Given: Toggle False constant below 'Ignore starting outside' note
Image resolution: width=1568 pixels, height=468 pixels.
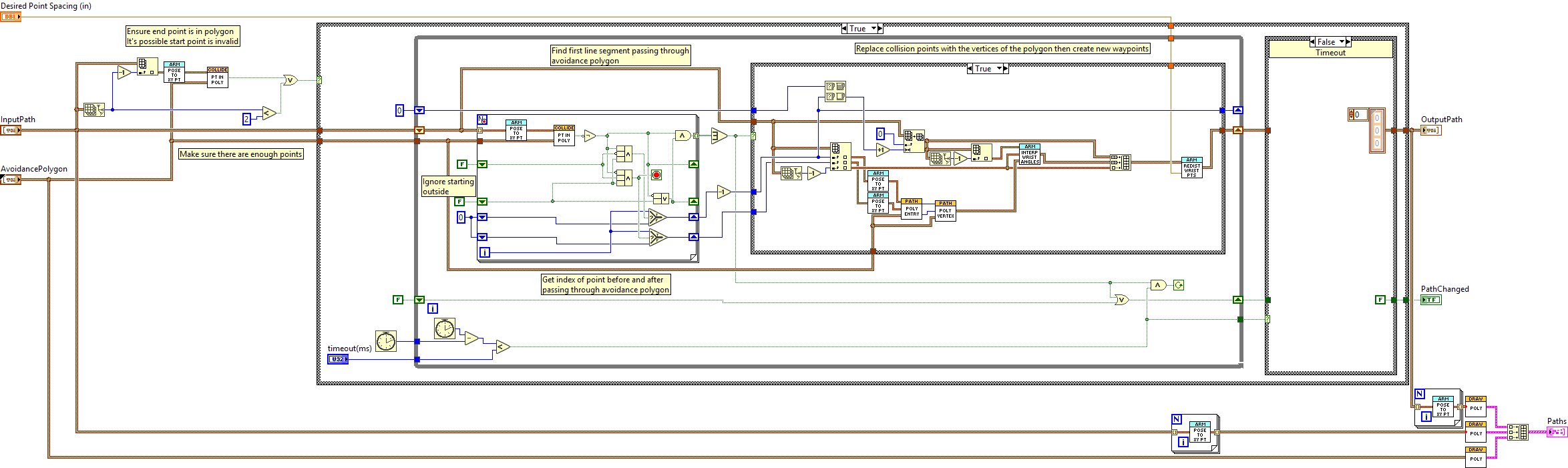Looking at the screenshot, I should pos(459,202).
